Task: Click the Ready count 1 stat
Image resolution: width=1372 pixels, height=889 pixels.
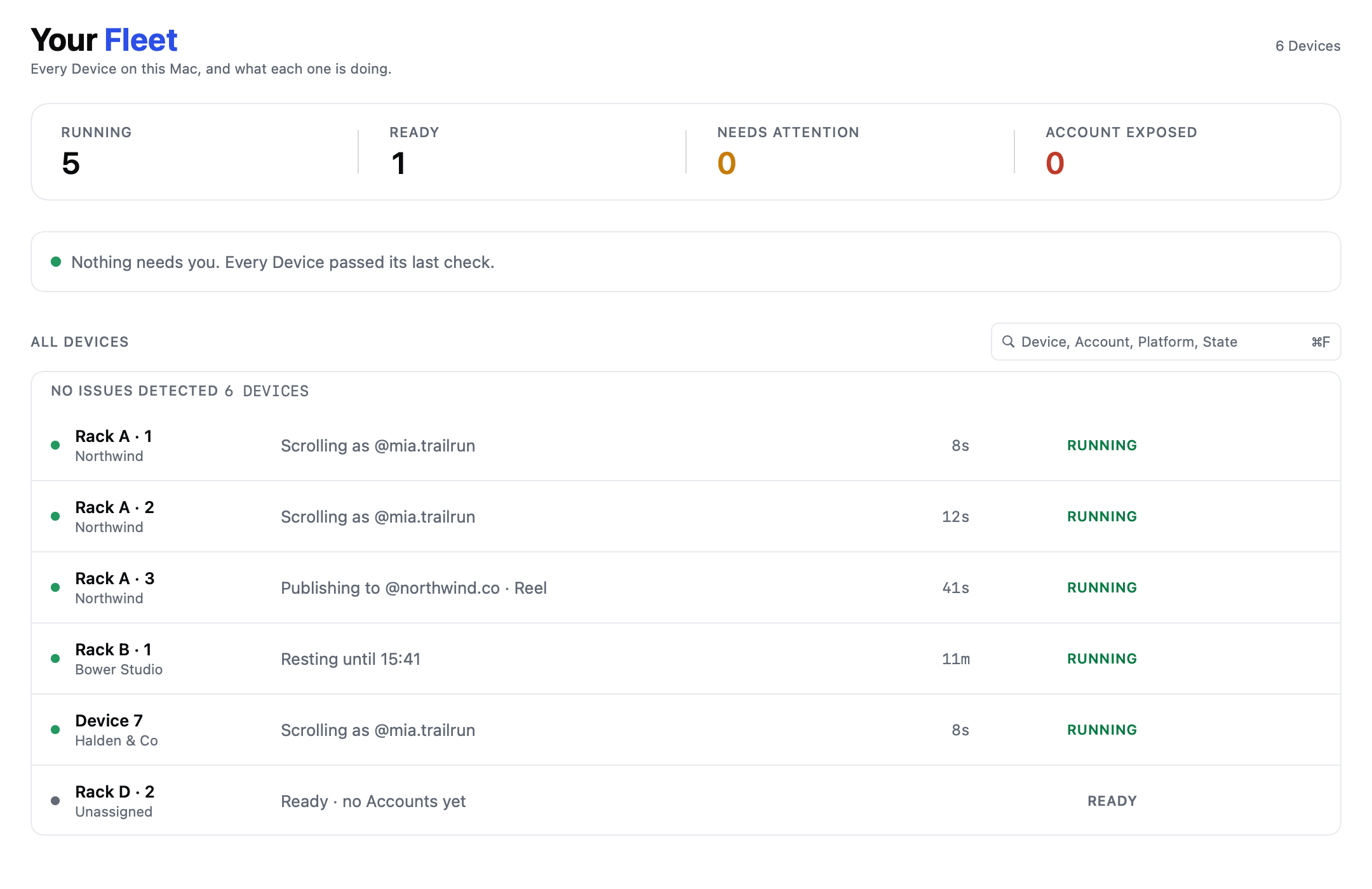Action: pos(398,163)
